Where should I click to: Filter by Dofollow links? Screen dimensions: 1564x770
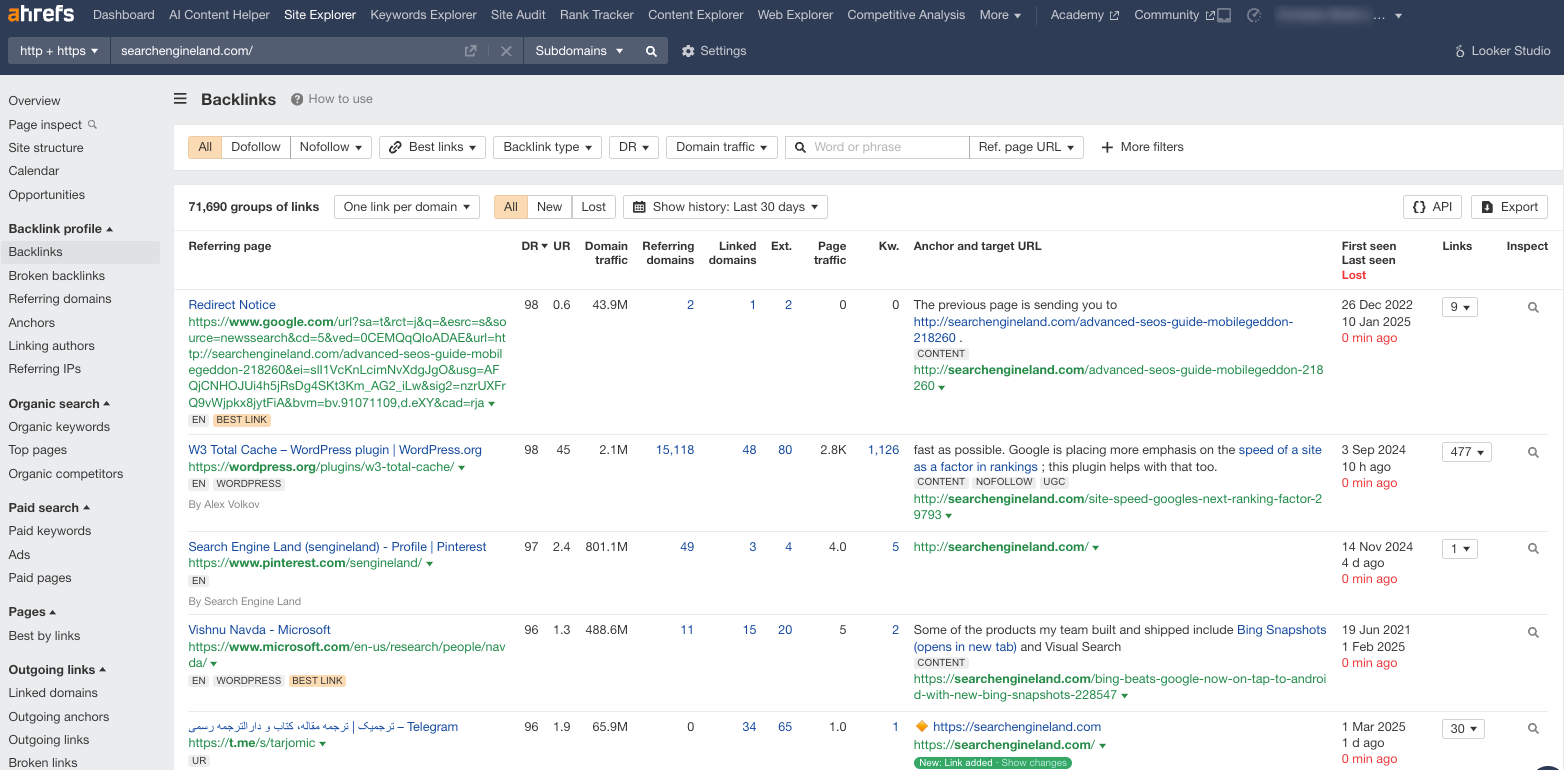point(256,147)
